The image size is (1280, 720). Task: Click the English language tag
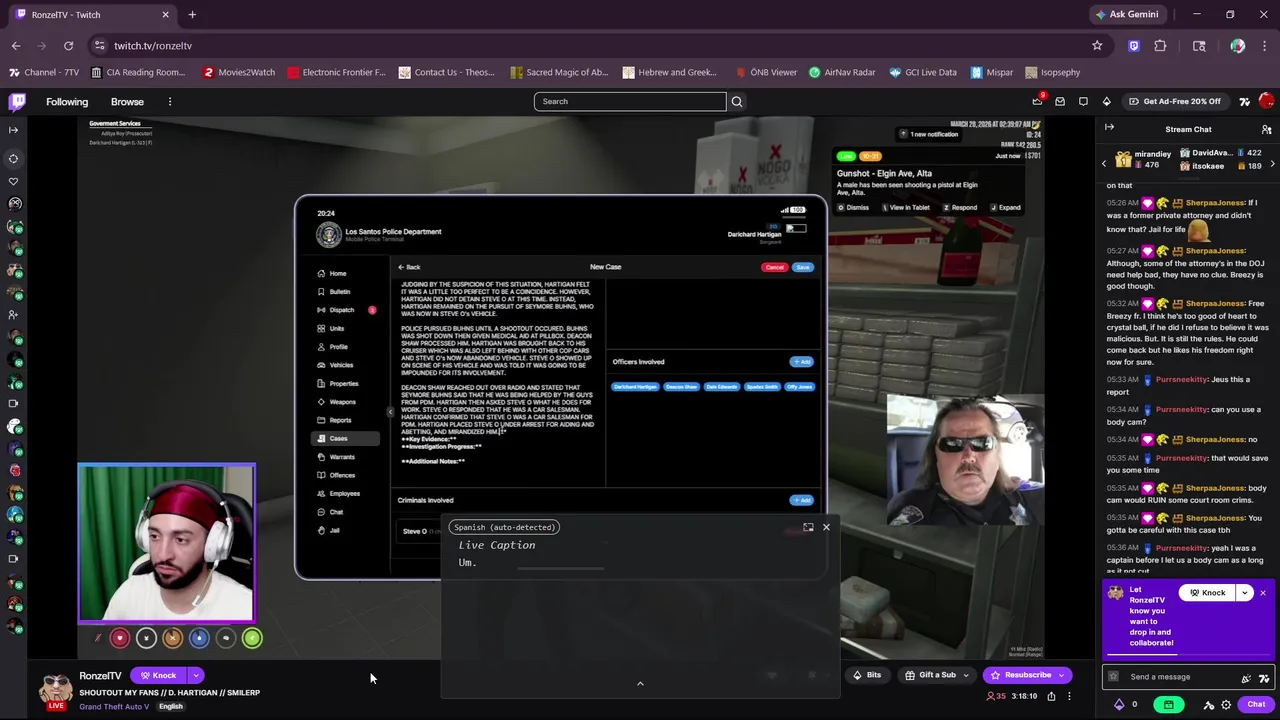(170, 706)
